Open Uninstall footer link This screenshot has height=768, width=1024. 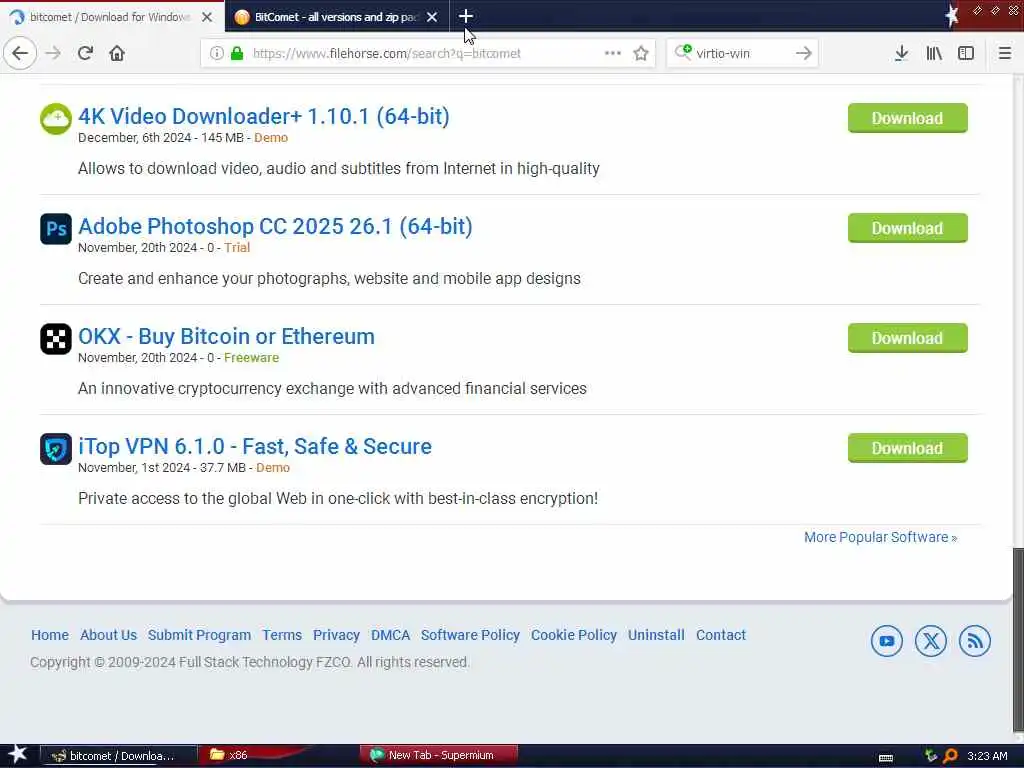click(x=656, y=635)
